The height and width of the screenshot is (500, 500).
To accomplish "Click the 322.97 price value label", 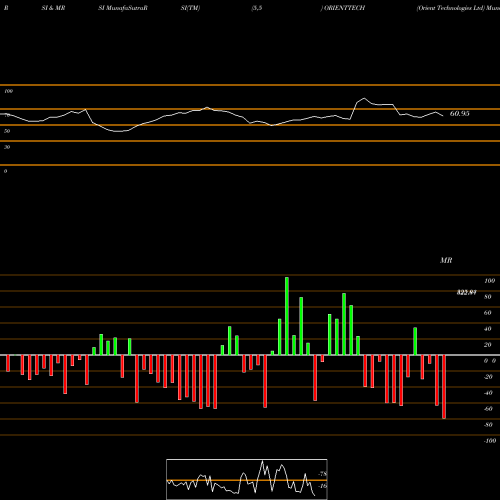I will 466,293.
